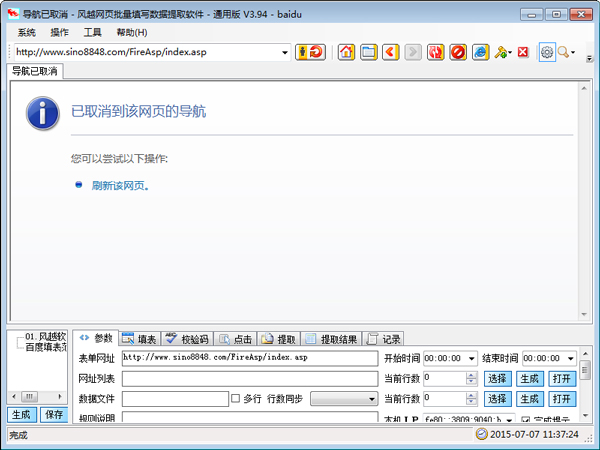Viewport: 600px width, 450px height.
Task: Click the 刷新该网页 link
Action: [120, 185]
